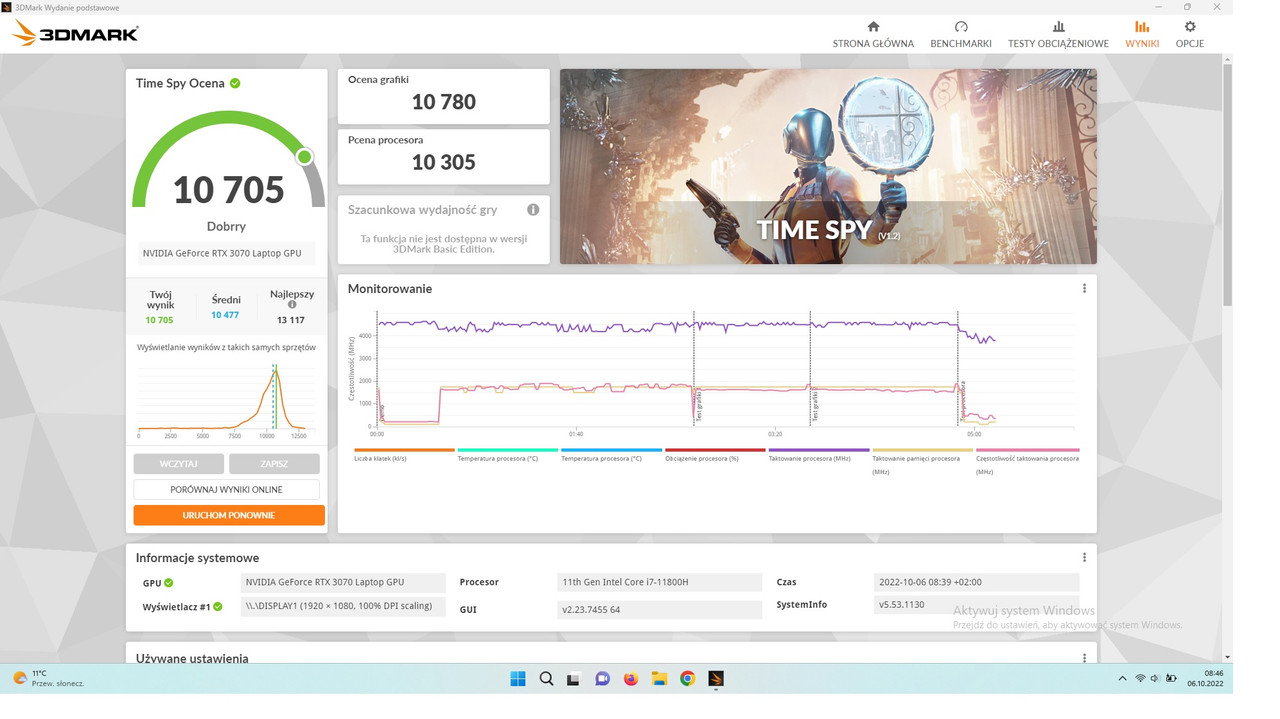Click the Wi-Fi network tray icon

pyautogui.click(x=1140, y=679)
